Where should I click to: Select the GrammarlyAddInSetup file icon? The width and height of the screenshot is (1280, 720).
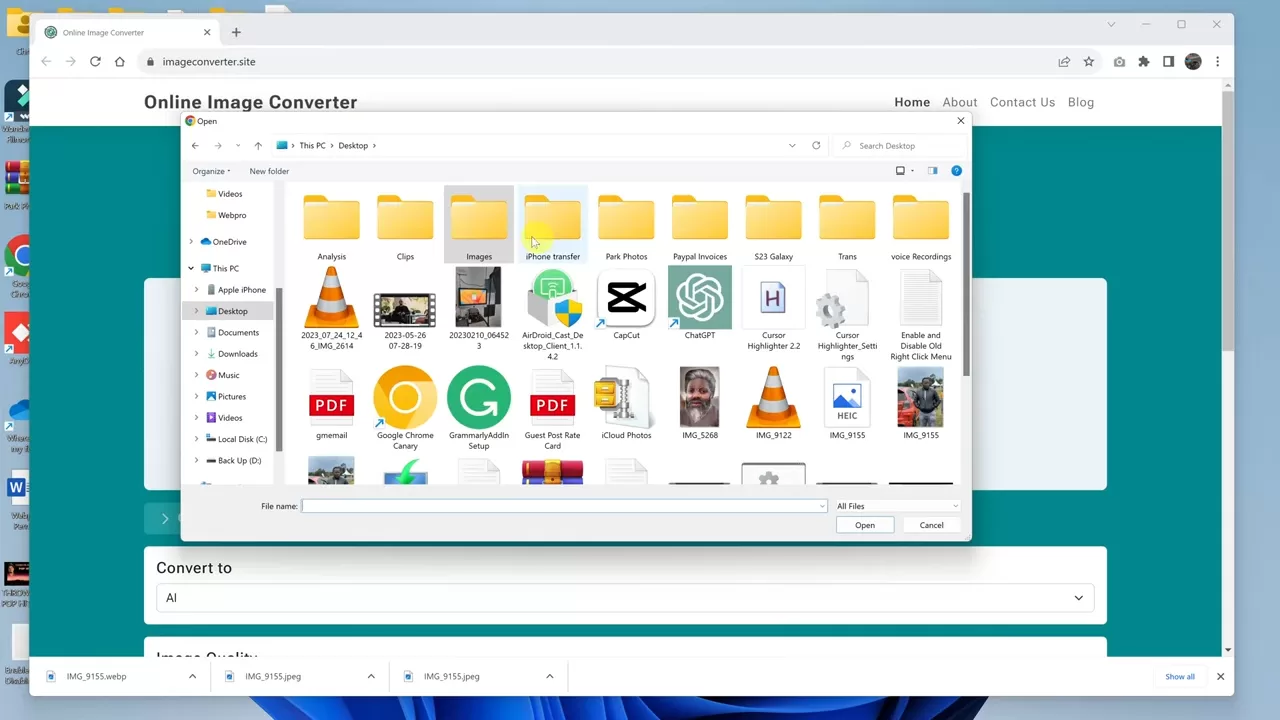[x=478, y=399]
